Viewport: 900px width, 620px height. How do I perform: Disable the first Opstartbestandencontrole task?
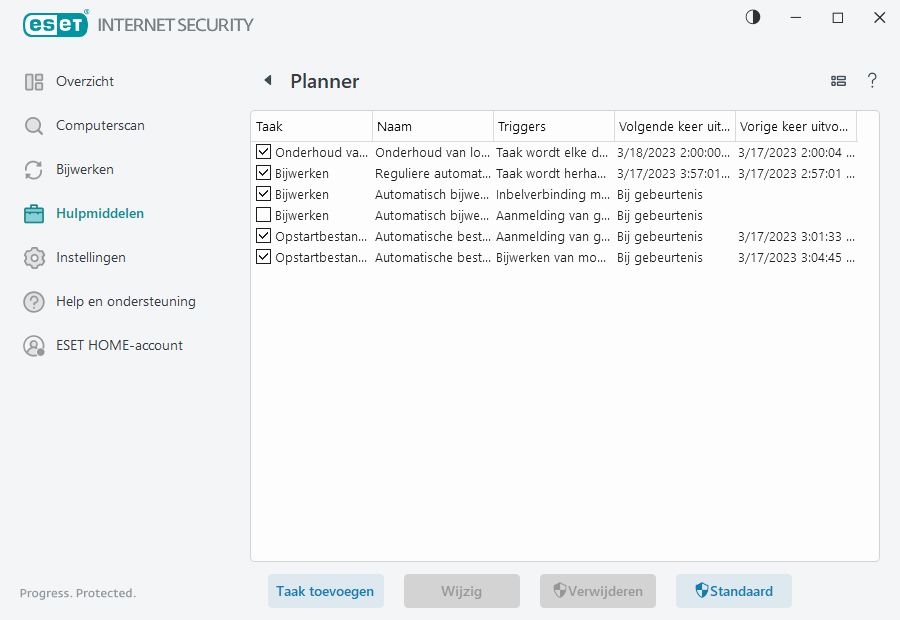[263, 236]
